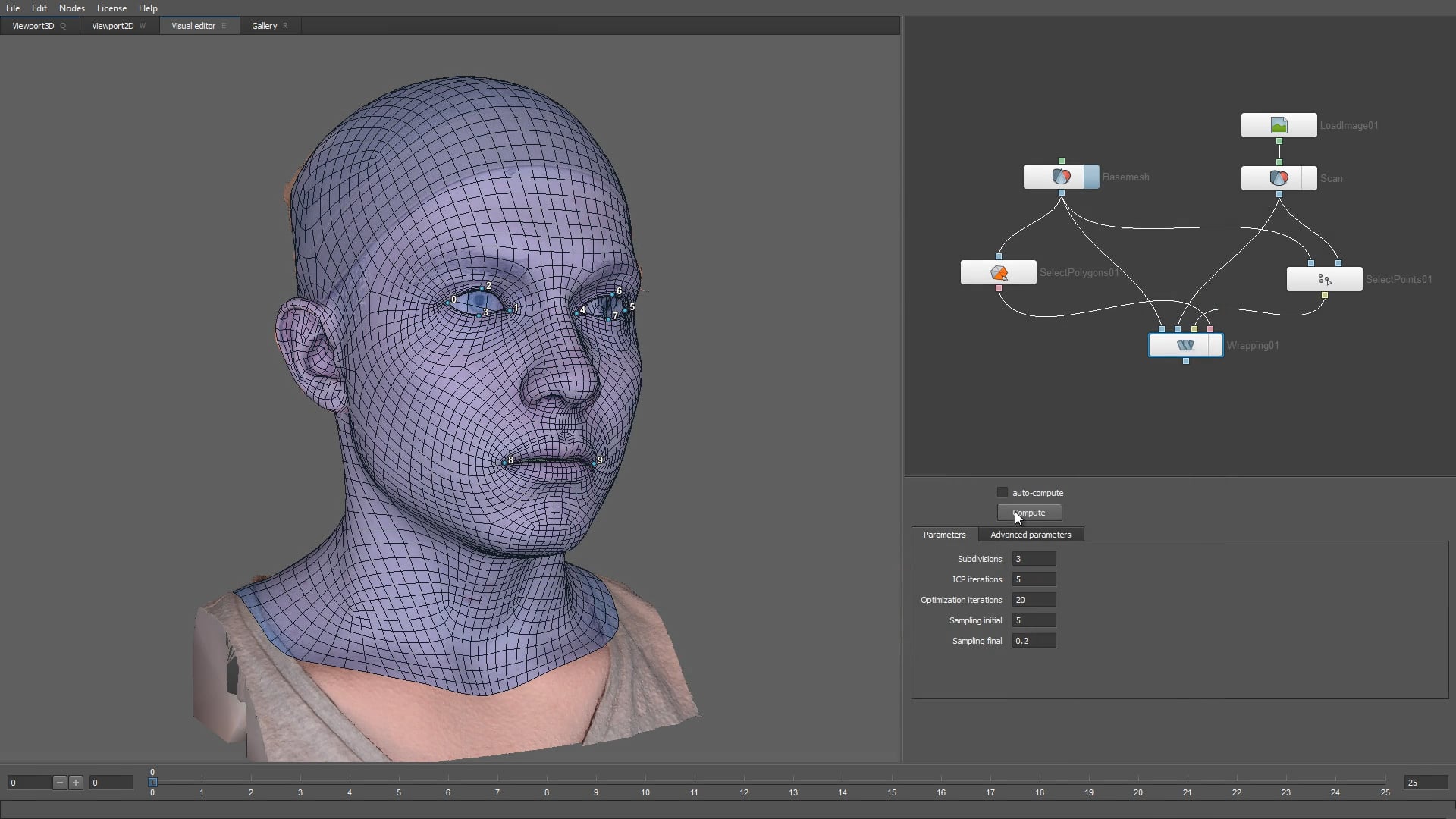This screenshot has width=1456, height=819.
Task: Select the SelectPoints01 node icon
Action: tap(1324, 279)
